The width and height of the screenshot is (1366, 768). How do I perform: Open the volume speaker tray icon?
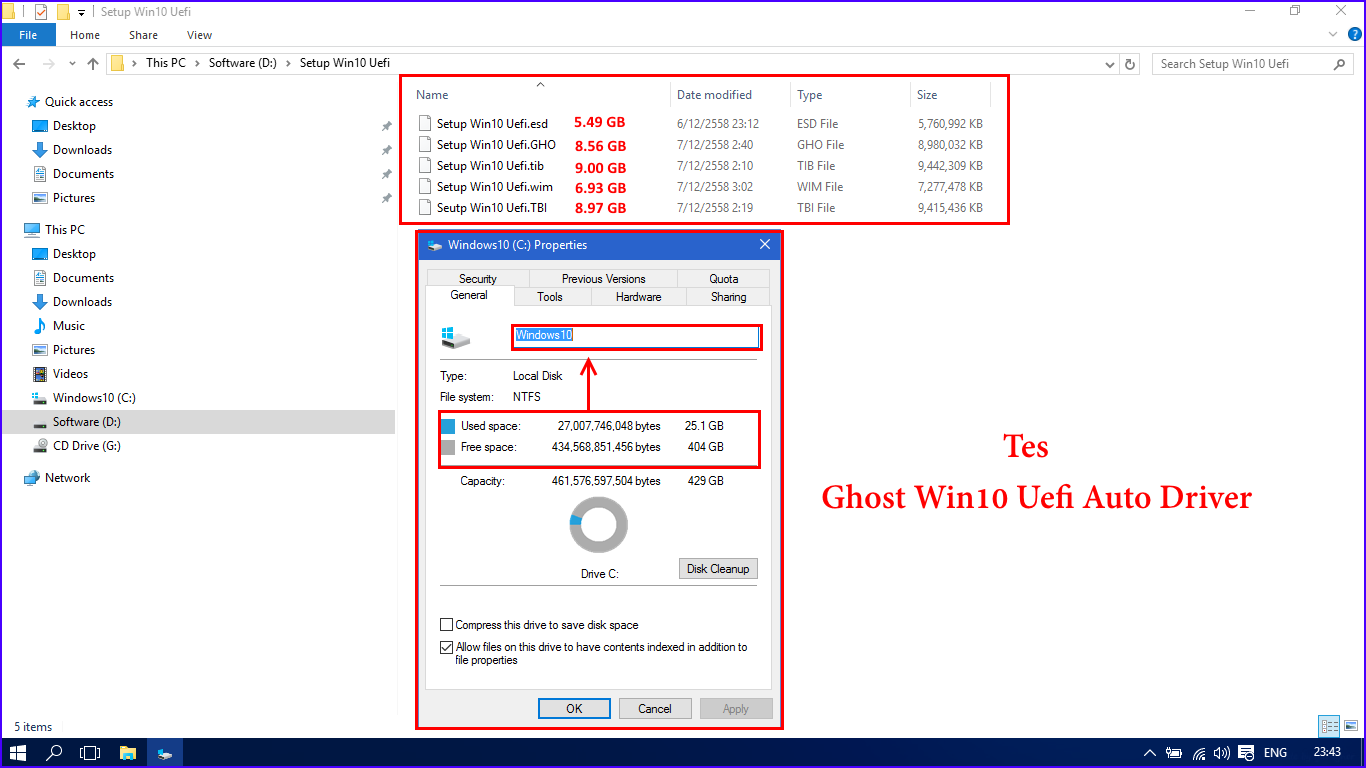click(1221, 753)
